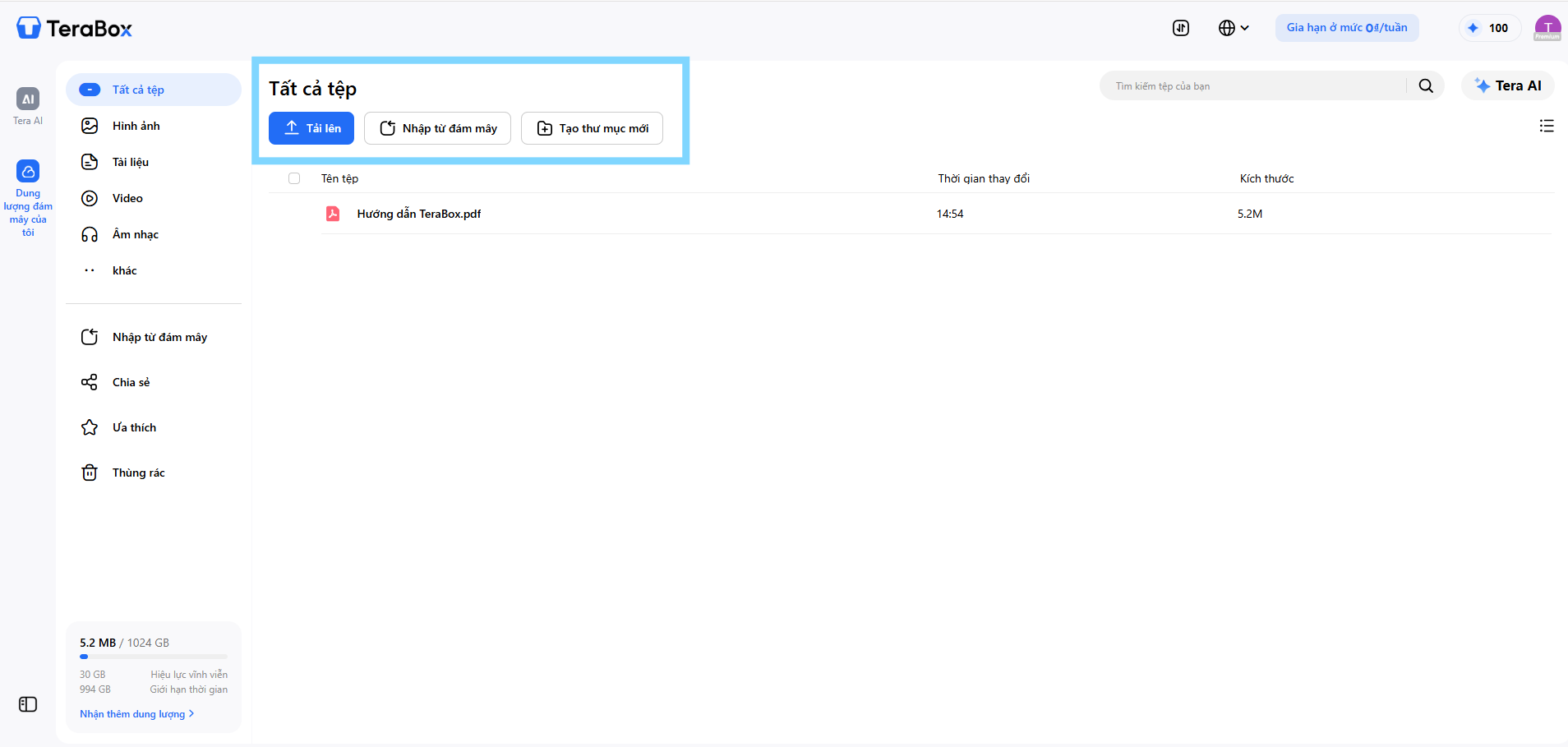Click the Tên tệp column header

click(x=339, y=178)
